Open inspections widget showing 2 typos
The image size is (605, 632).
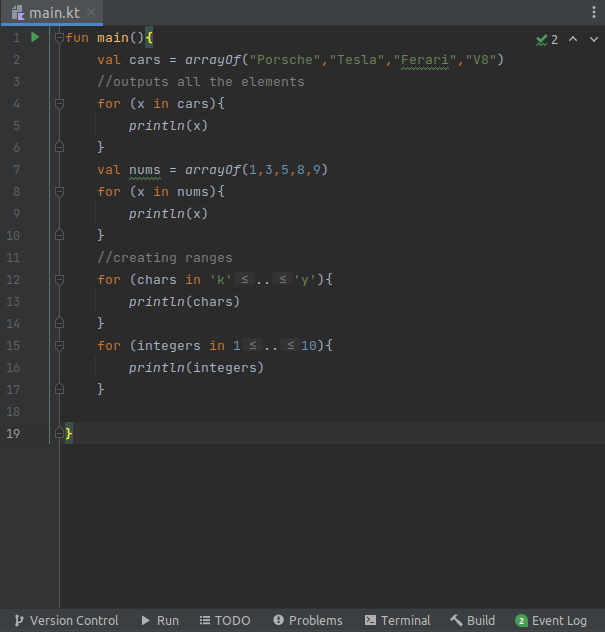pos(547,40)
